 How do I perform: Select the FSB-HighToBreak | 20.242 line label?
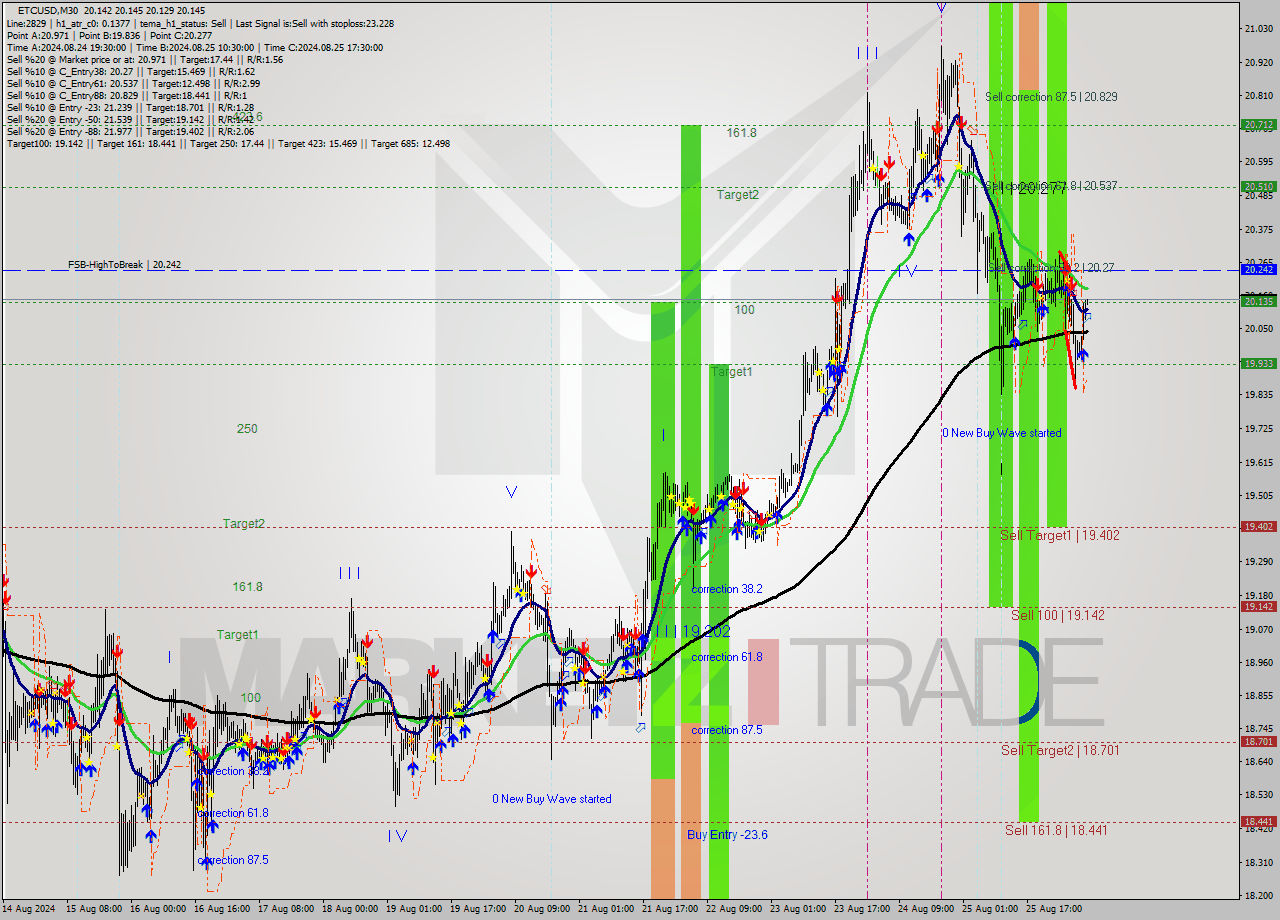124,265
